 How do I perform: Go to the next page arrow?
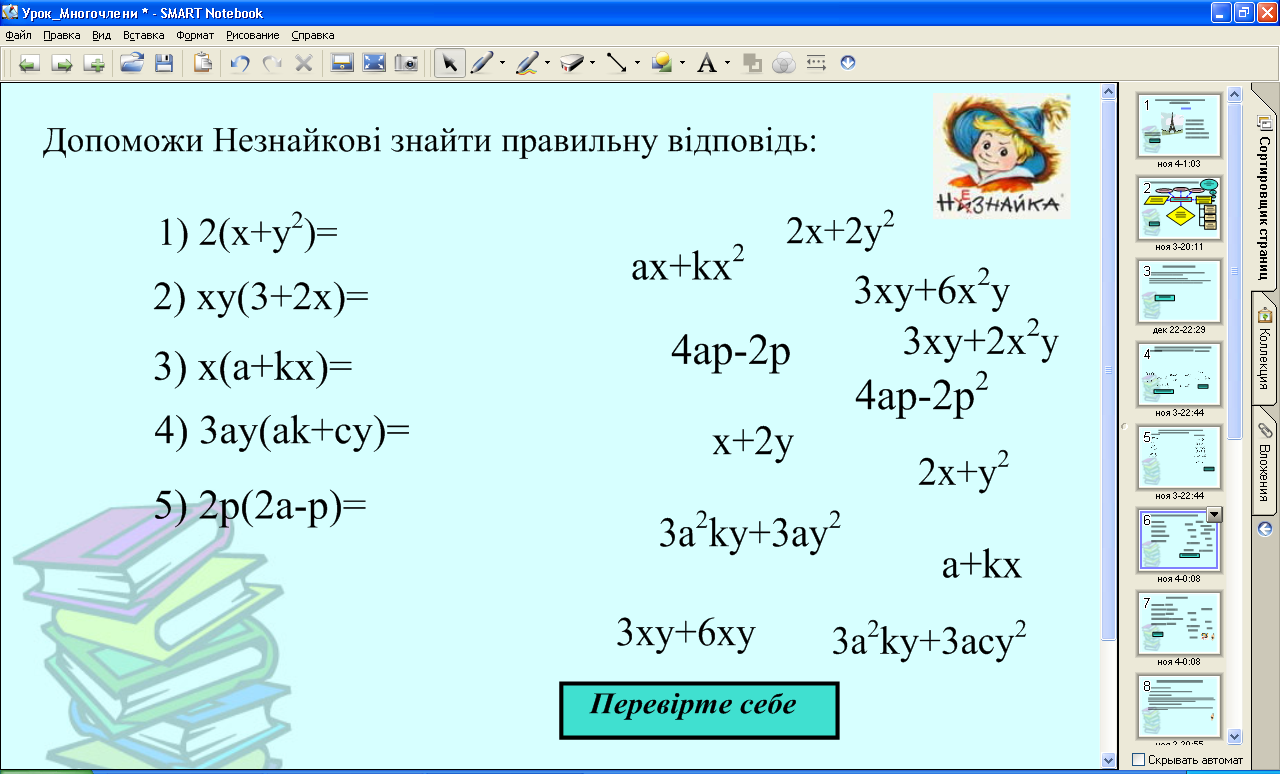click(62, 63)
